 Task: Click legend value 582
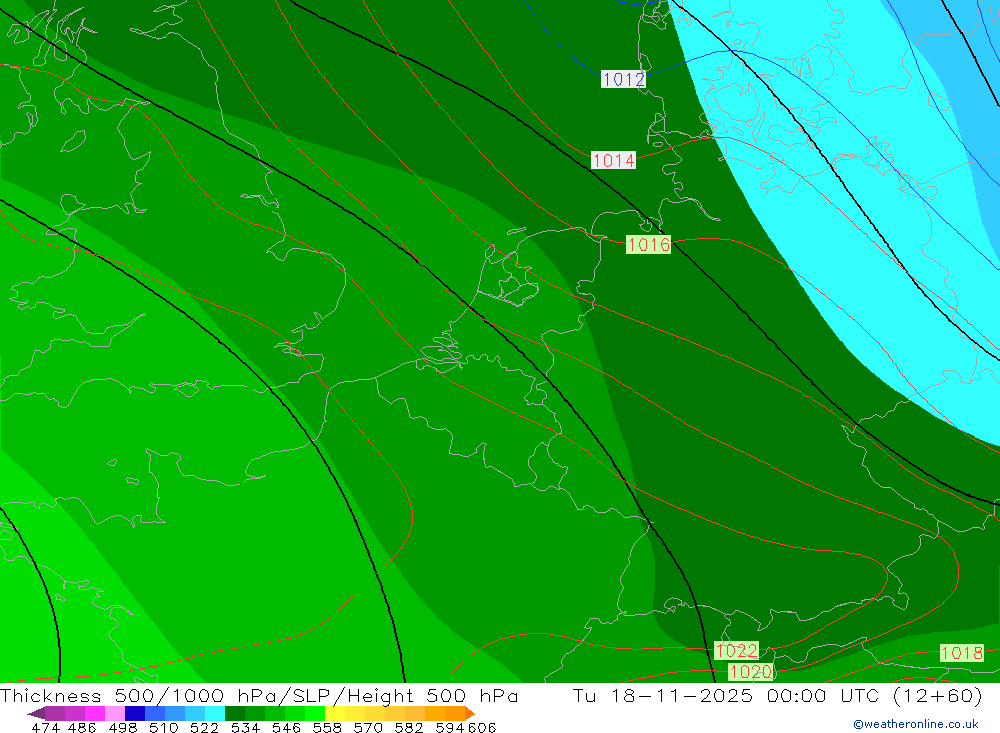tap(409, 727)
